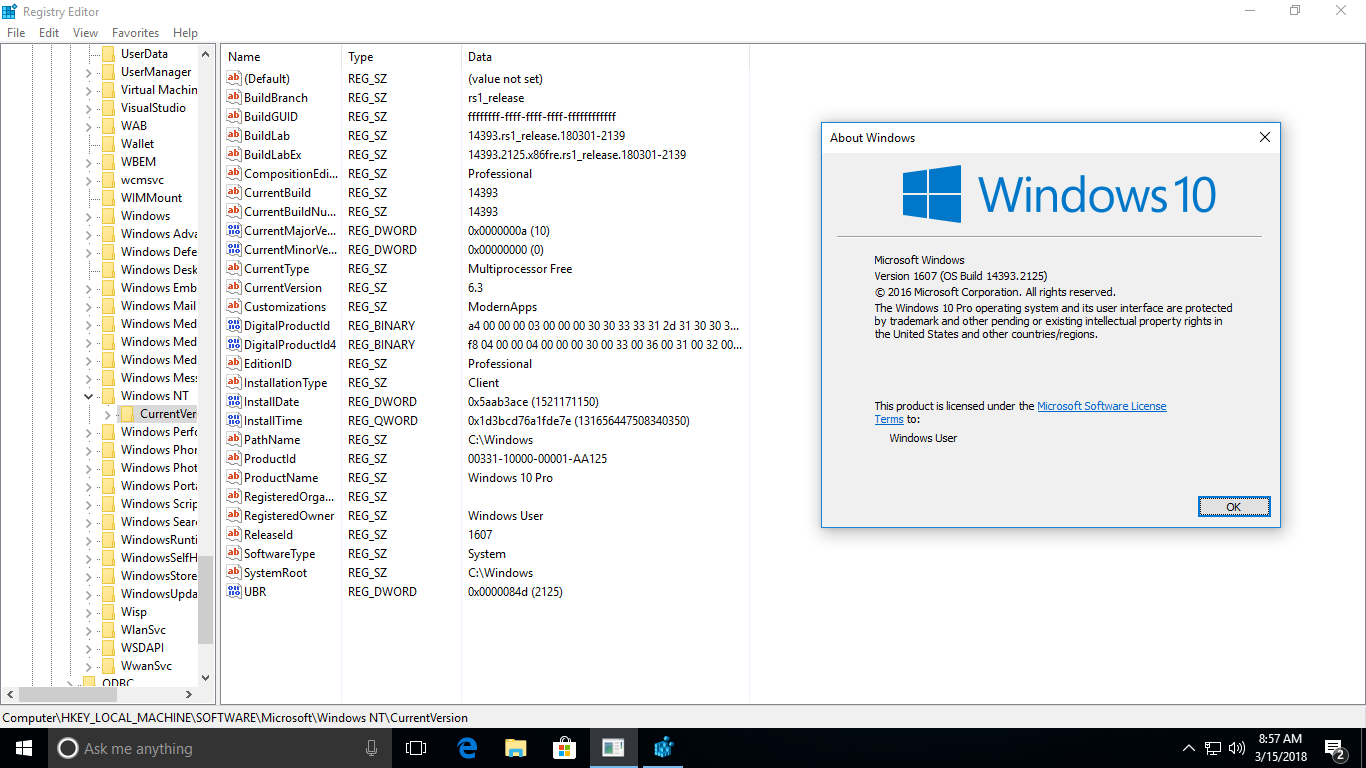This screenshot has width=1366, height=768.
Task: Click the InstallTime QWORD value icon
Action: [234, 421]
